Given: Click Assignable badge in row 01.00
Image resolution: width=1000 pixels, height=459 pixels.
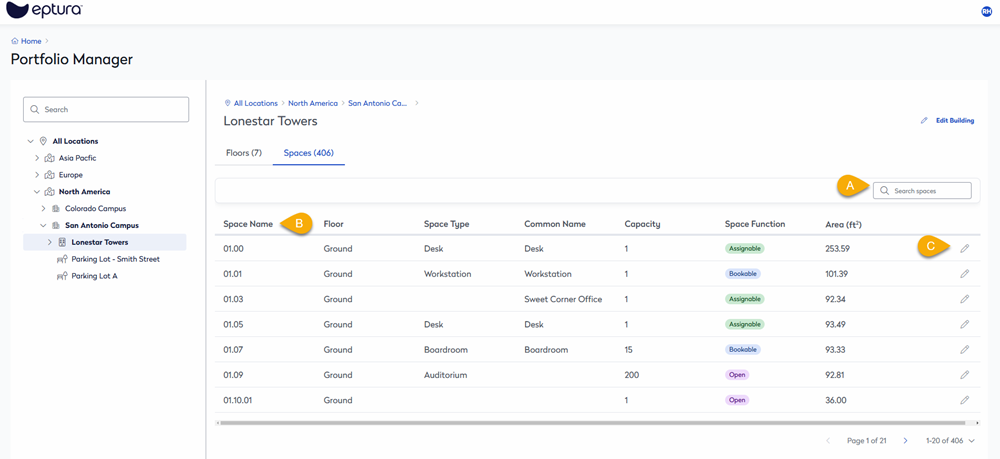Looking at the screenshot, I should coord(744,248).
